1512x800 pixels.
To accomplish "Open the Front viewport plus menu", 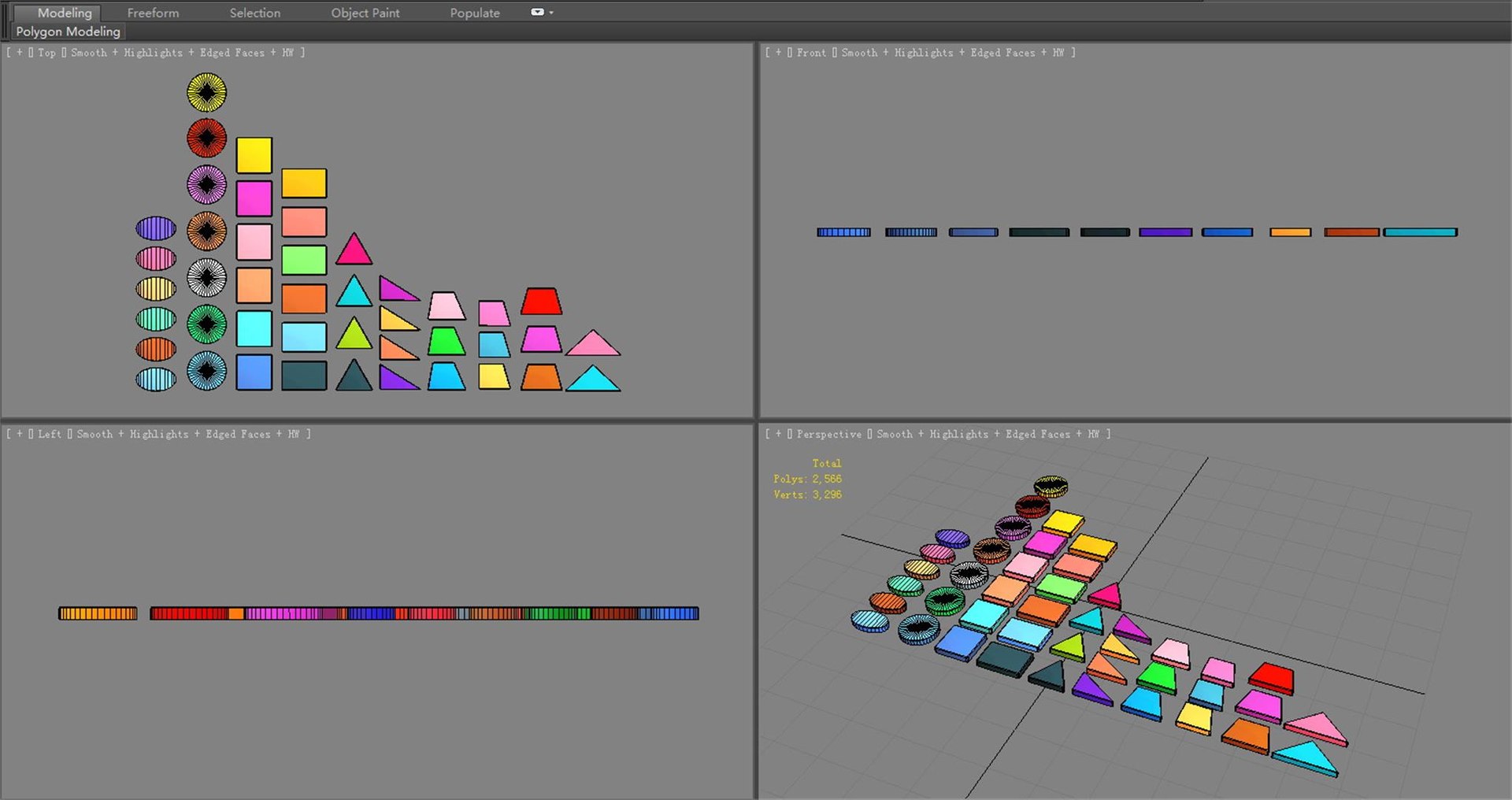I will click(779, 53).
